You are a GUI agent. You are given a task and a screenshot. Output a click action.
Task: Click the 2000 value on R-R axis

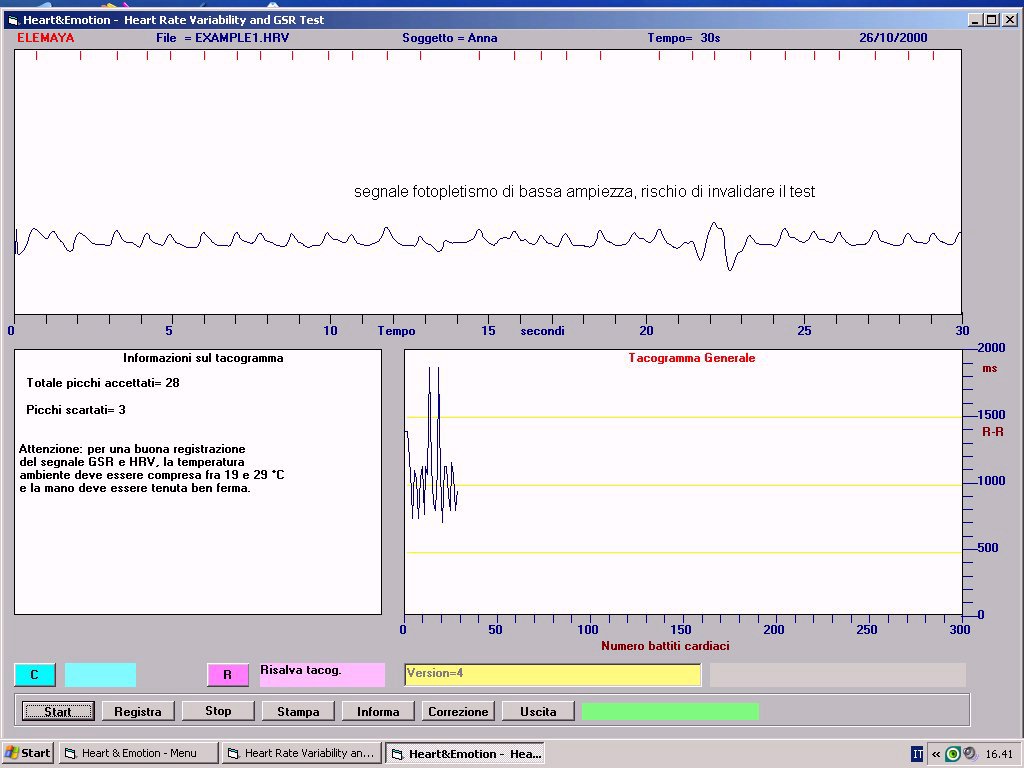(991, 348)
